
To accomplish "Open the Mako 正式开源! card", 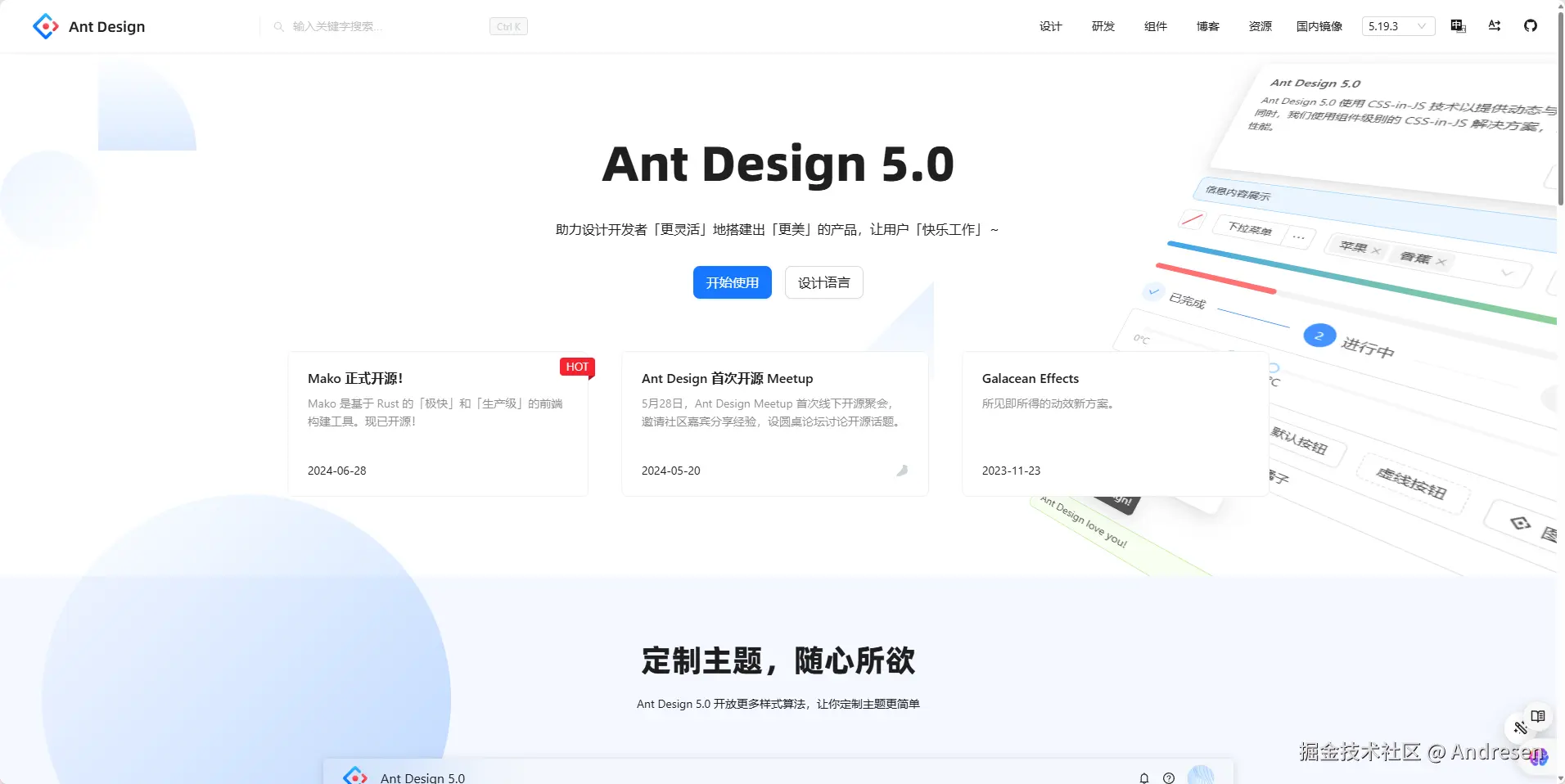I will (x=438, y=424).
